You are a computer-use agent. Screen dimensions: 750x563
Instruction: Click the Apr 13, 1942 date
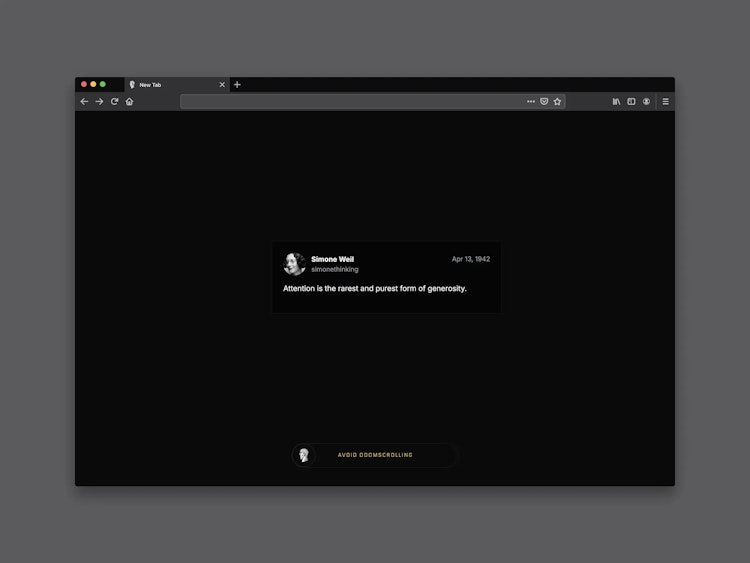coord(471,259)
